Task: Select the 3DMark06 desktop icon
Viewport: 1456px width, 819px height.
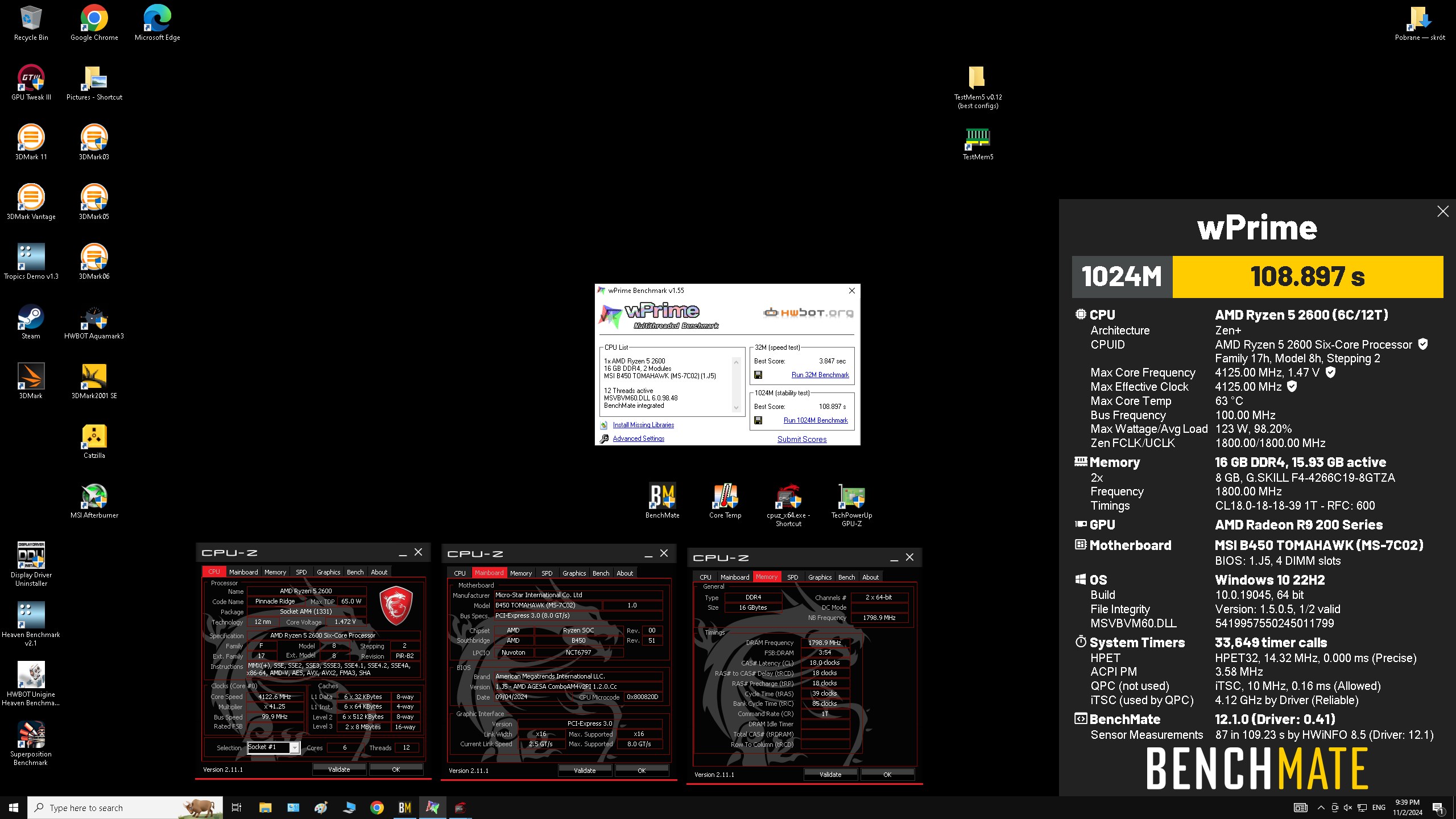Action: click(94, 262)
